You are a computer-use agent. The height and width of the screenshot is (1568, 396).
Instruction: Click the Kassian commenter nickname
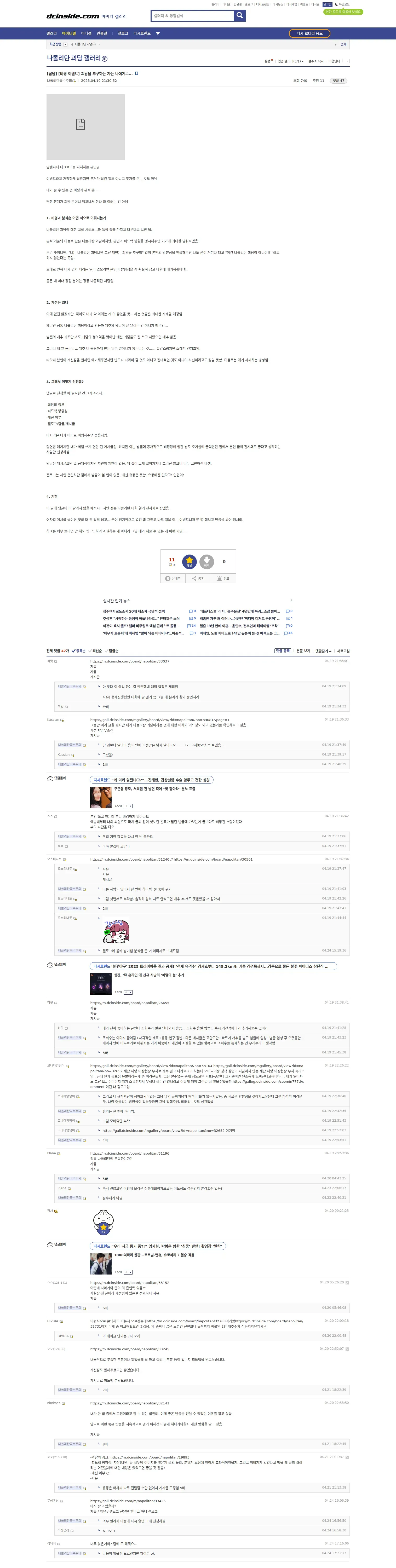(53, 719)
